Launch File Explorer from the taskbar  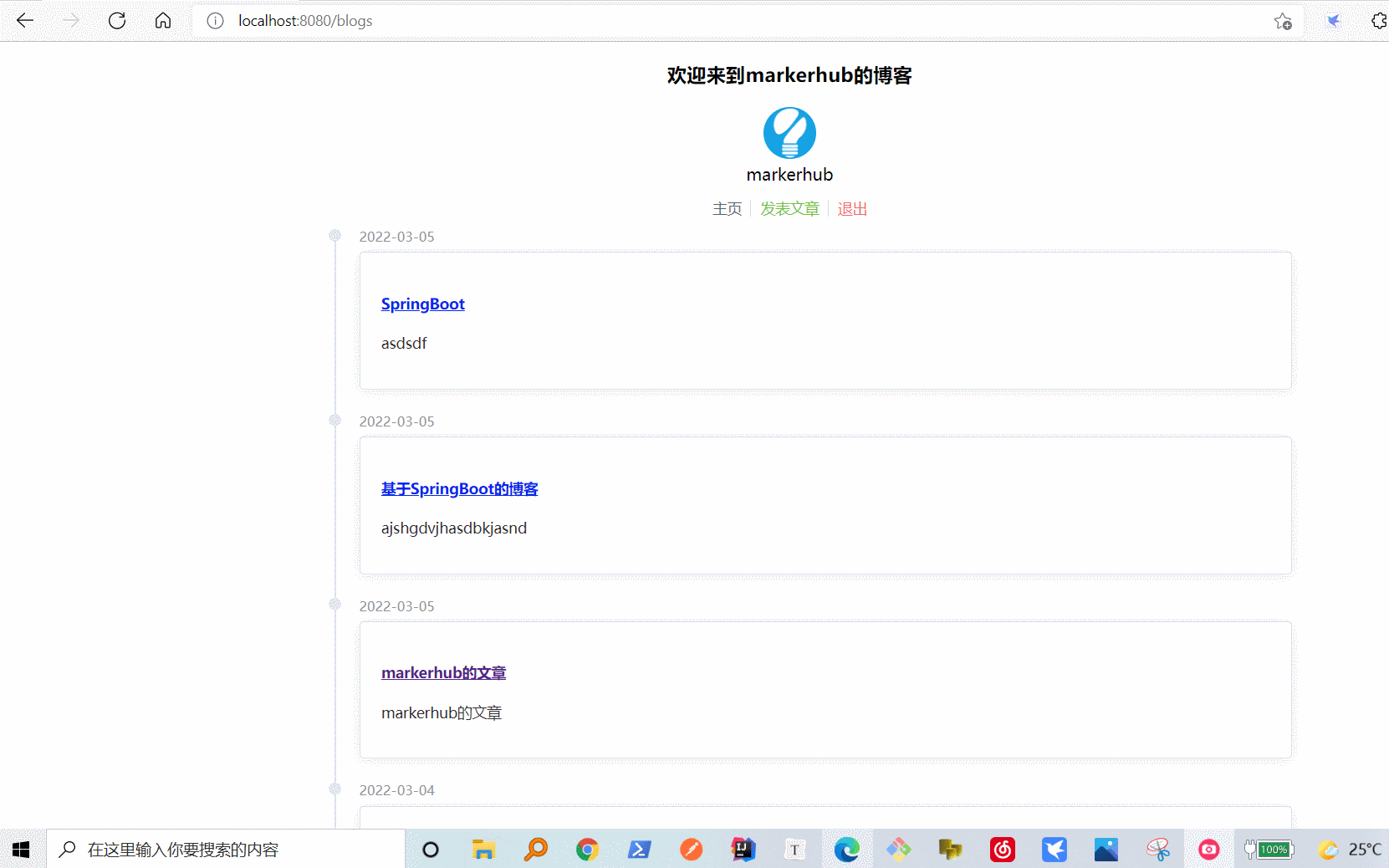pyautogui.click(x=483, y=850)
